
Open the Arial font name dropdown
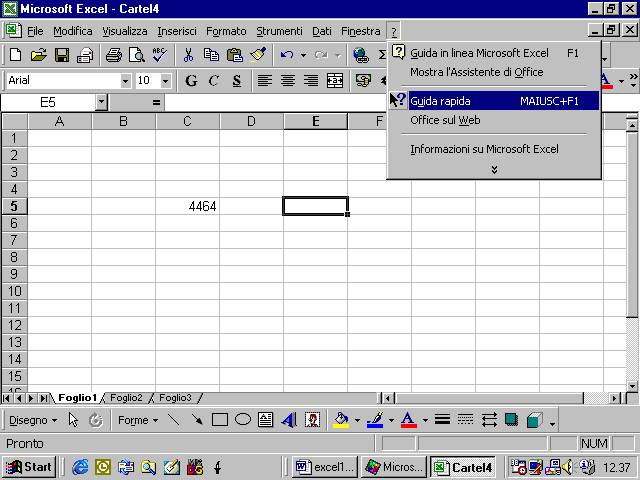coord(125,81)
